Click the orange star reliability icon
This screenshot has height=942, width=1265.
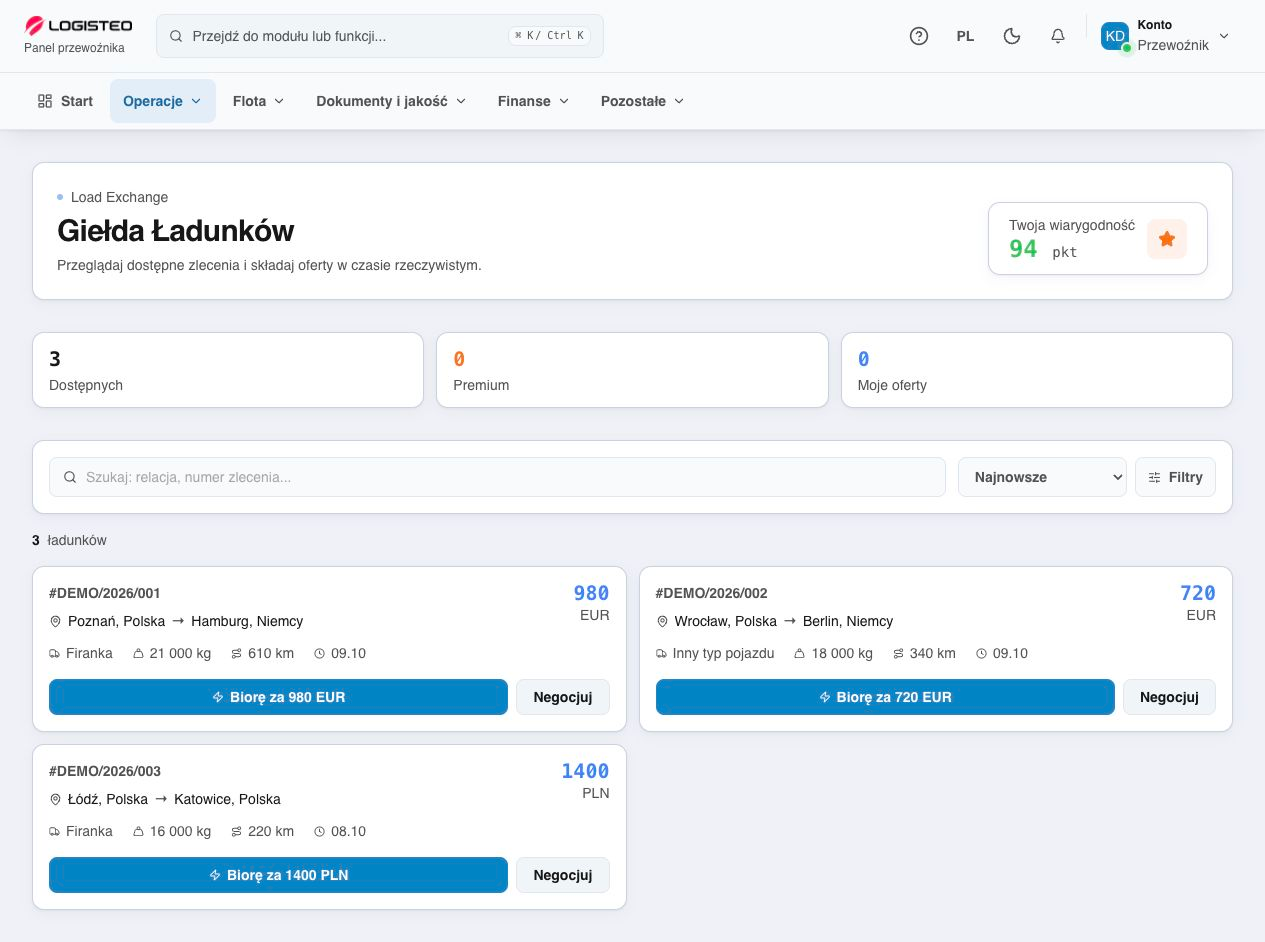pos(1167,239)
